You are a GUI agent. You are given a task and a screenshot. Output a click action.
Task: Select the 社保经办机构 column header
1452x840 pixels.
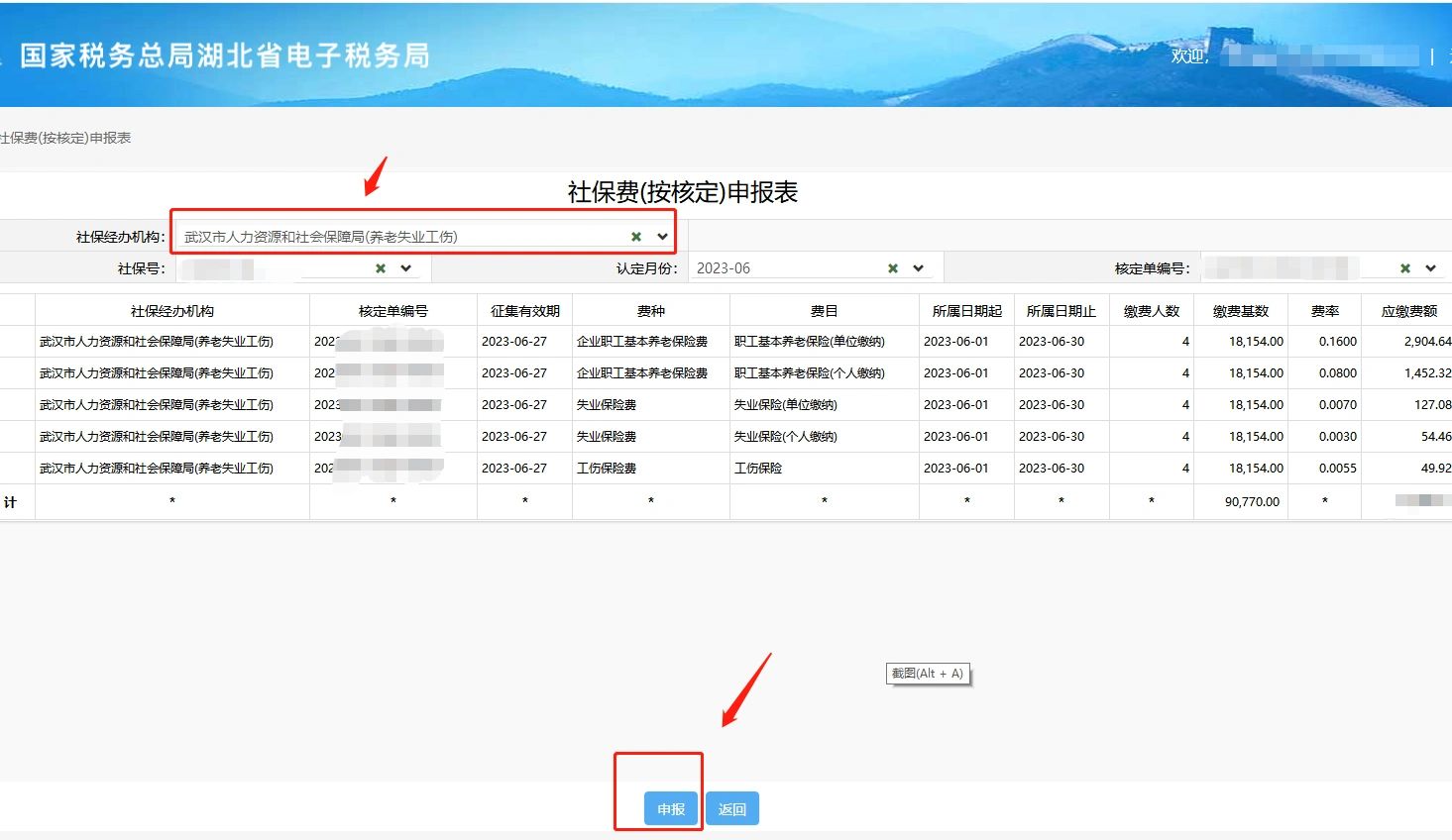coord(172,311)
